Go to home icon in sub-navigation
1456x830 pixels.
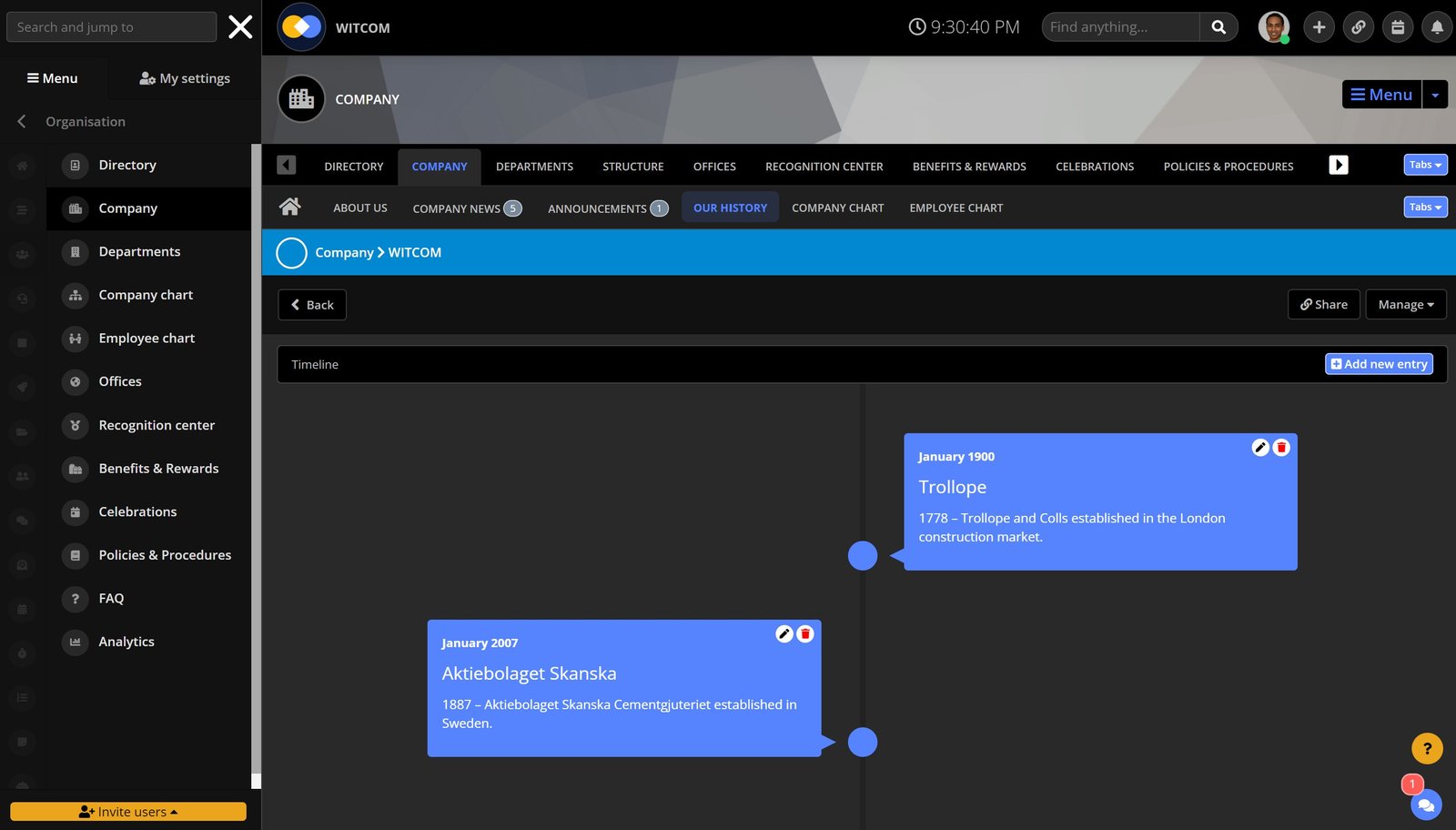pyautogui.click(x=290, y=207)
